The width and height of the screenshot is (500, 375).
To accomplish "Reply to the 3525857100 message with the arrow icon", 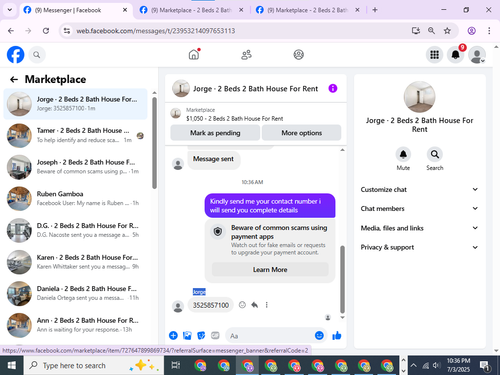I will pos(255,305).
